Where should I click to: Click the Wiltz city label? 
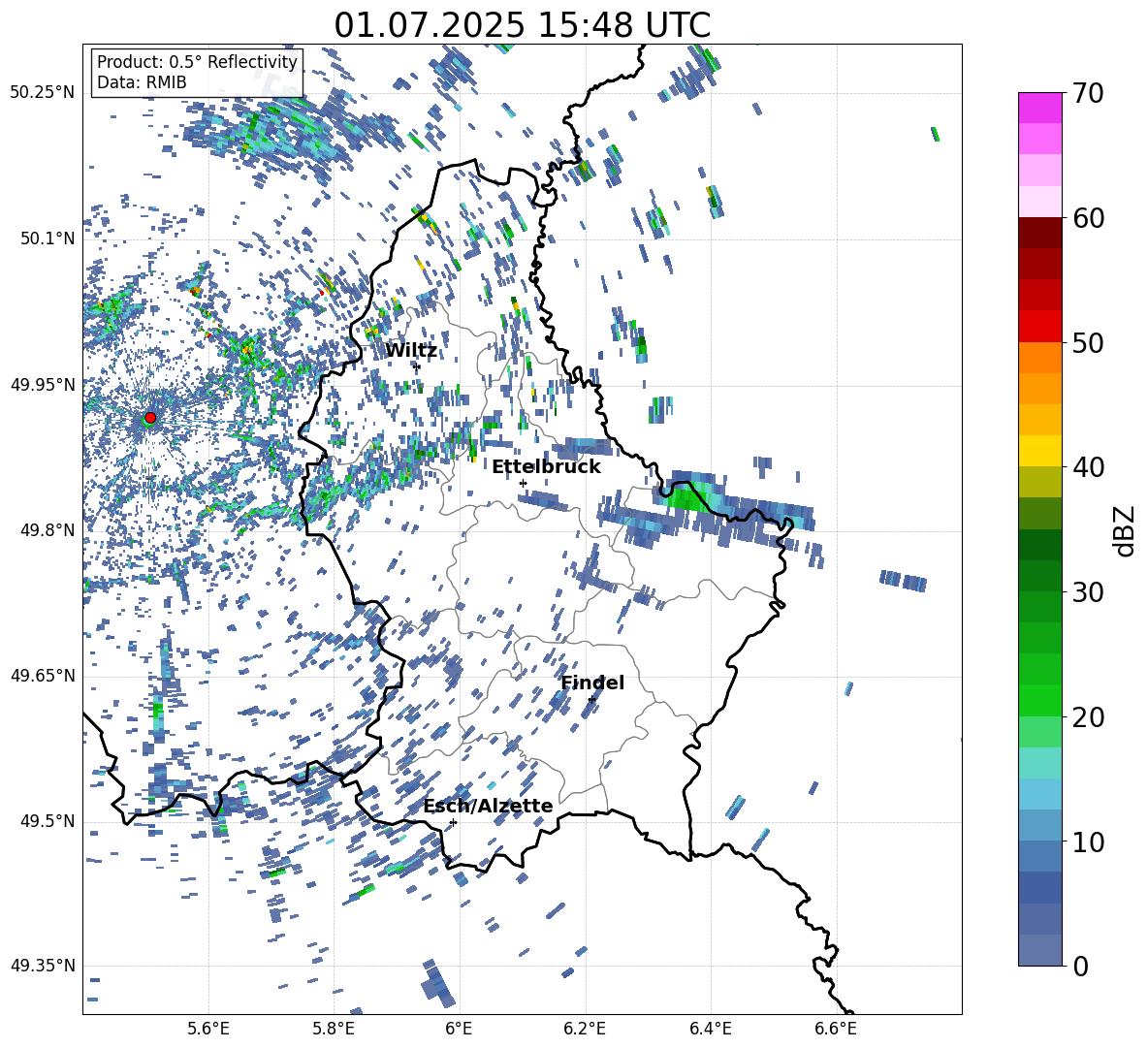pos(411,351)
